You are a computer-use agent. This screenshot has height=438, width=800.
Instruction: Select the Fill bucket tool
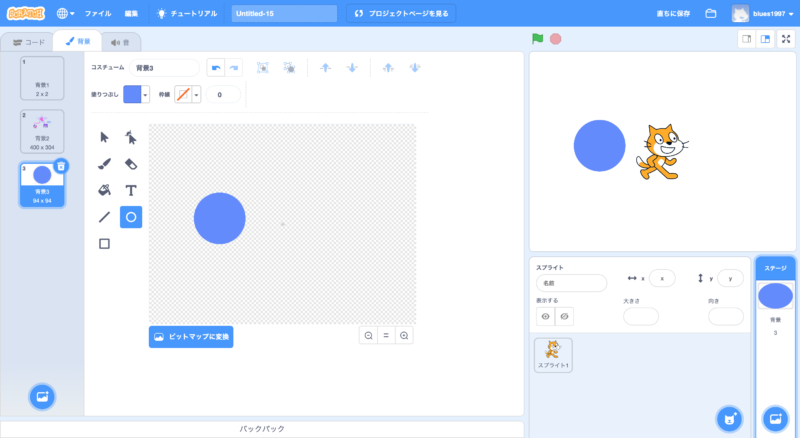pyautogui.click(x=104, y=190)
